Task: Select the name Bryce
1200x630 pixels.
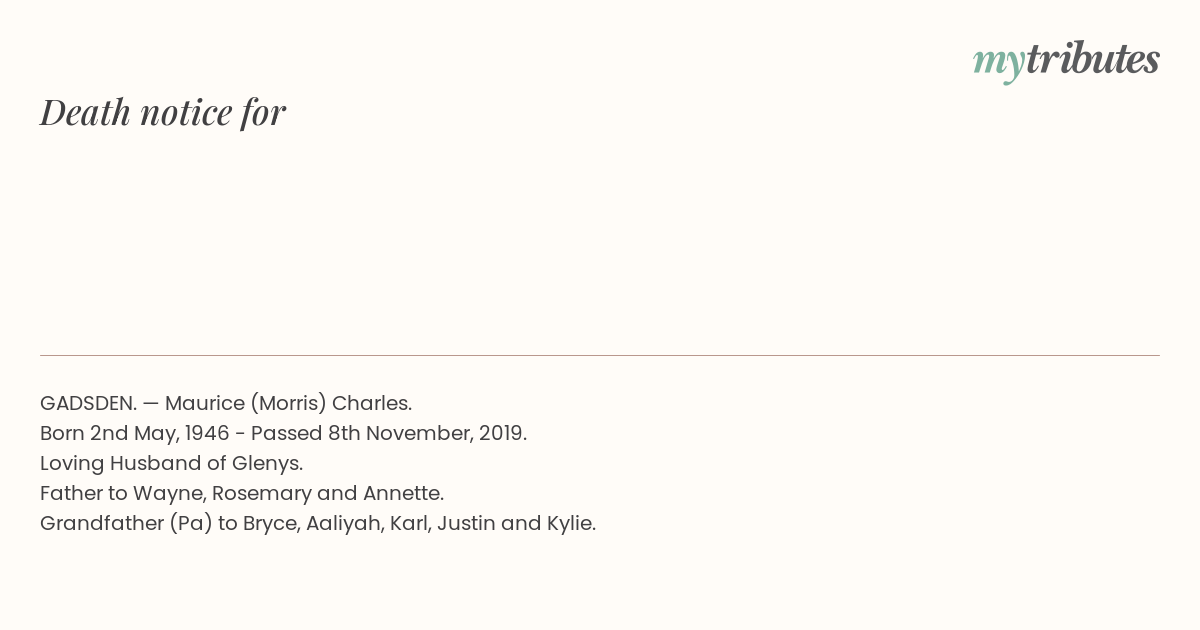Action: [270, 524]
